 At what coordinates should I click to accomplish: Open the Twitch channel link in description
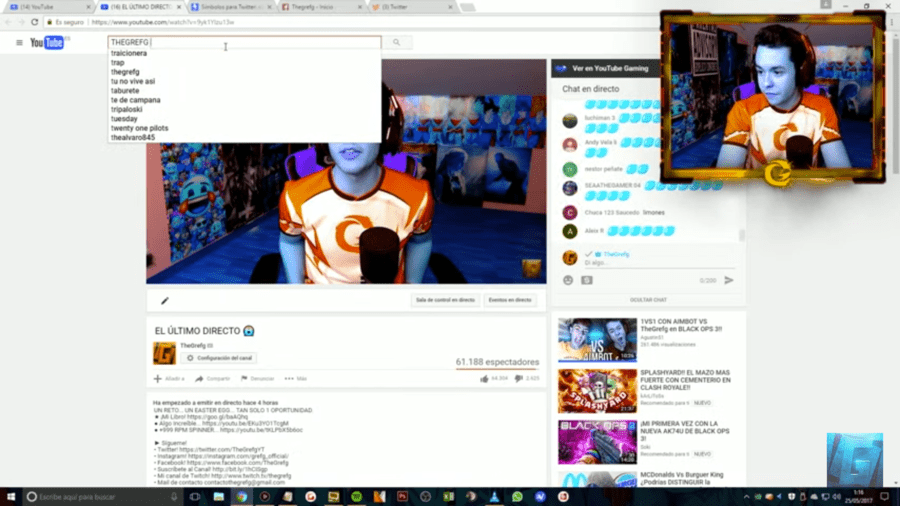coord(251,476)
